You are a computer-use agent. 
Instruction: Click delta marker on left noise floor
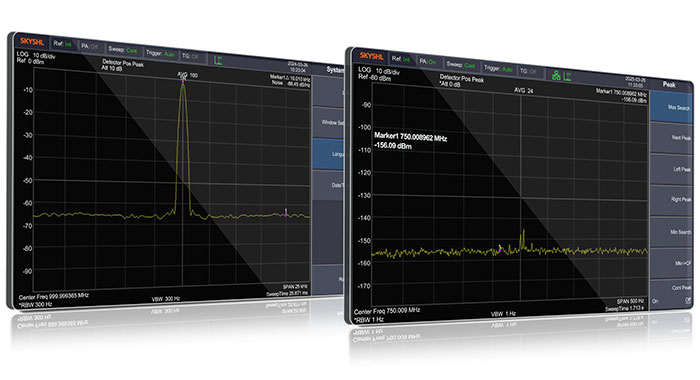(x=286, y=213)
